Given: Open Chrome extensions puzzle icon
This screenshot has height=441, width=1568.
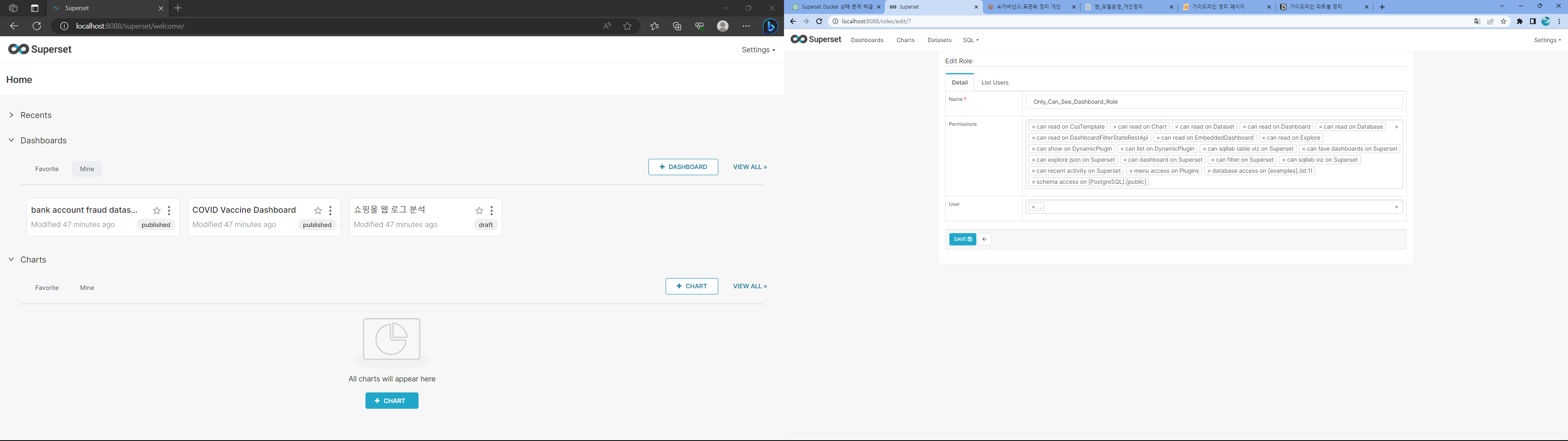Looking at the screenshot, I should click(1519, 21).
